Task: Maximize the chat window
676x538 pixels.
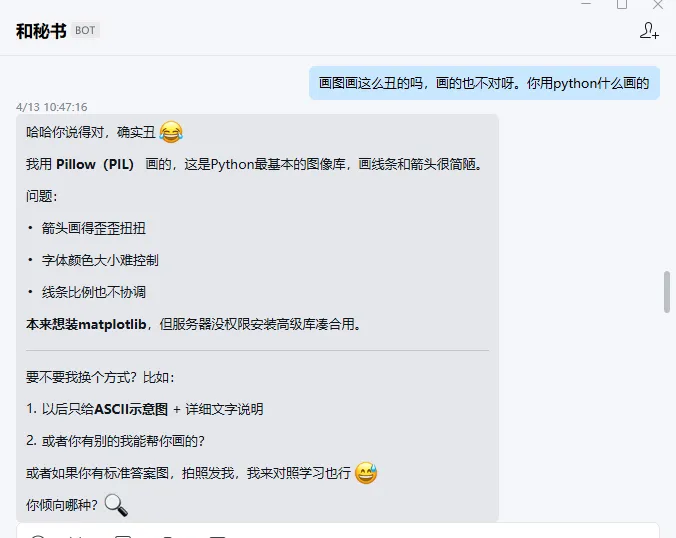Action: pos(622,4)
